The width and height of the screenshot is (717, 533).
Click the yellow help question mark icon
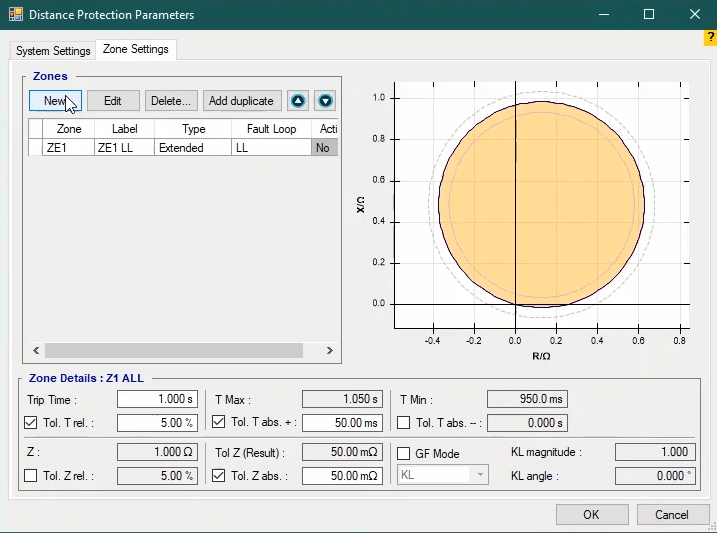point(710,38)
